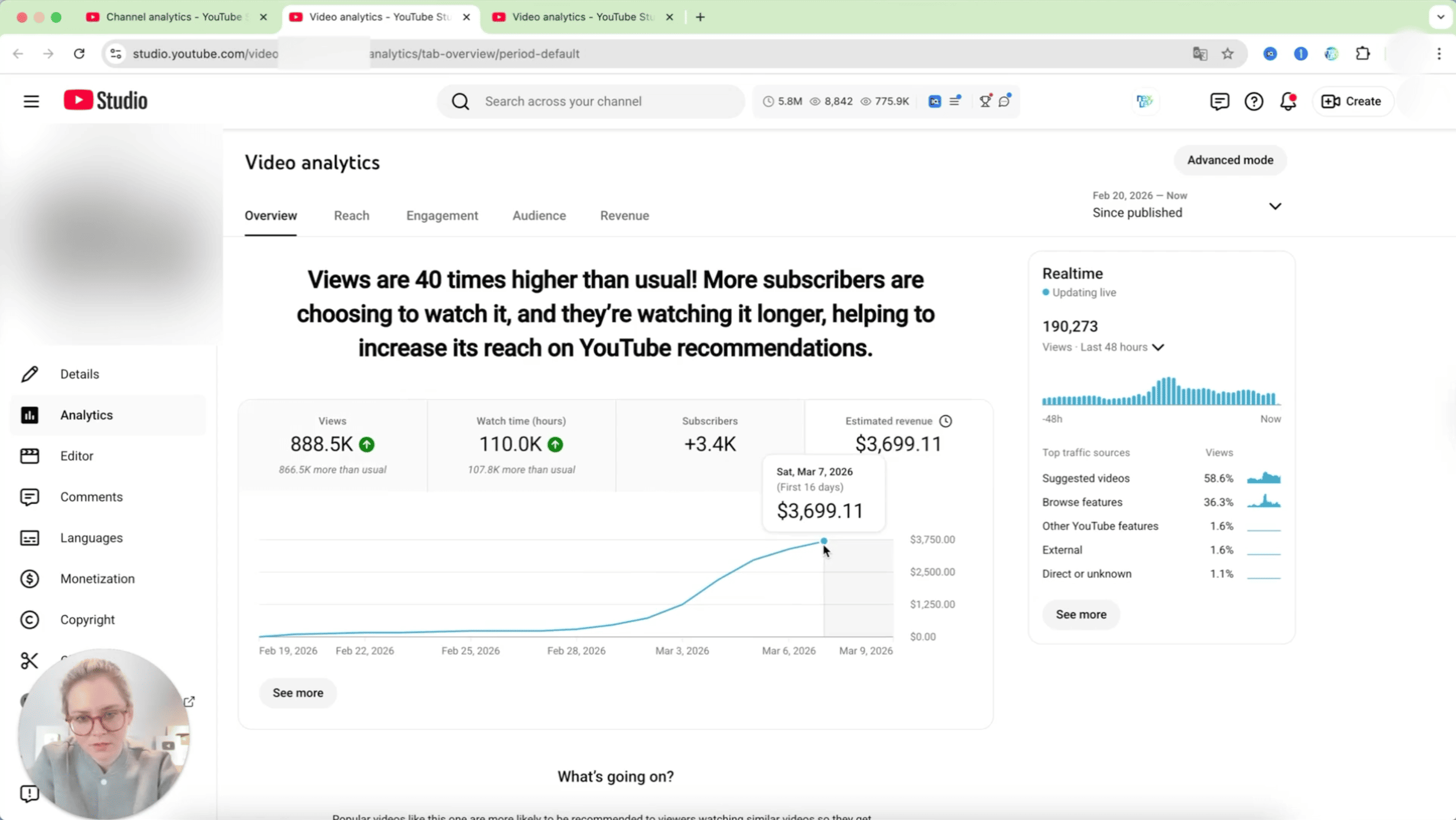
Task: Open the help question mark icon
Action: pyautogui.click(x=1254, y=101)
